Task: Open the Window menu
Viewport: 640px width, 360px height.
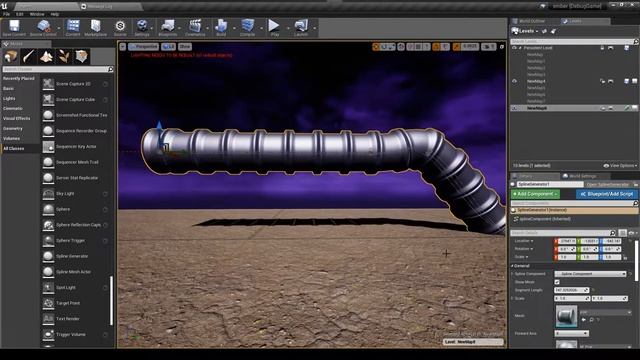Action: [x=37, y=14]
